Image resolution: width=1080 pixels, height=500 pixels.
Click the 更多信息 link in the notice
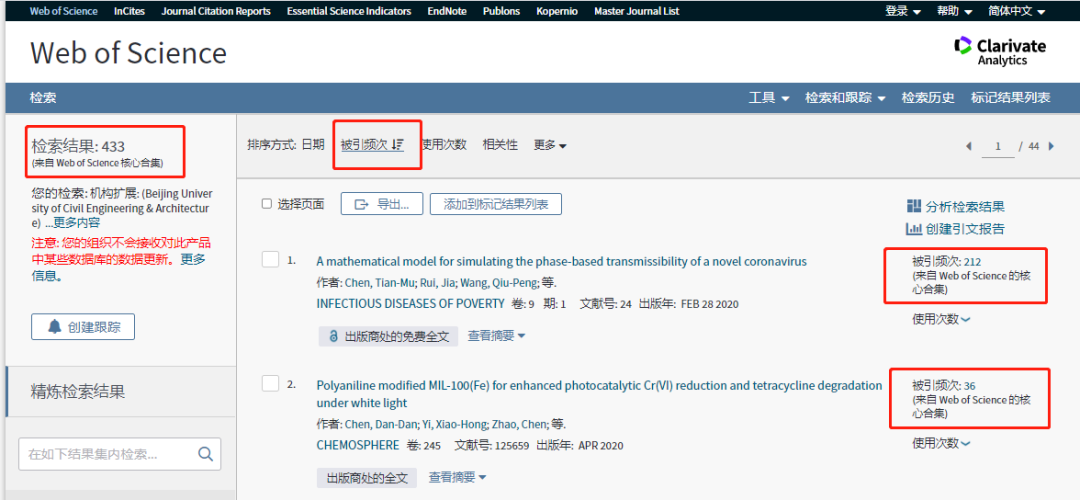(119, 268)
